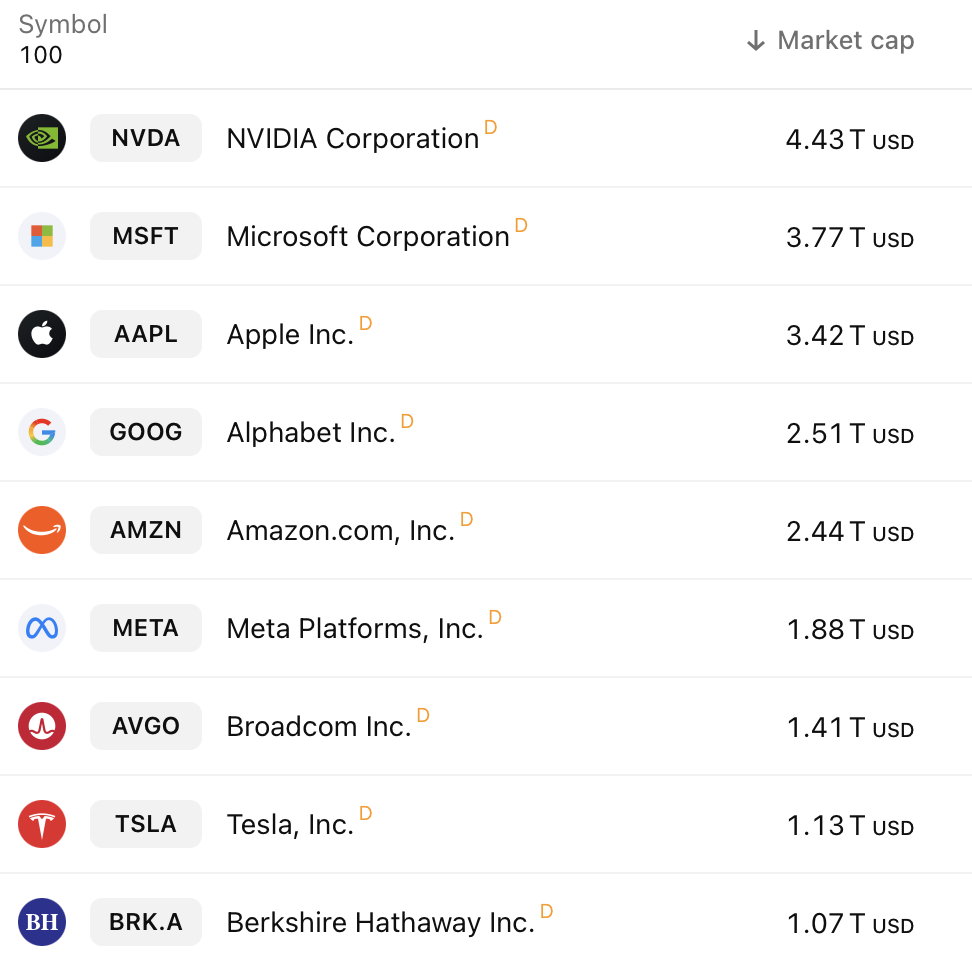Select the 1.41 T USD value
The image size is (972, 966).
[x=850, y=727]
